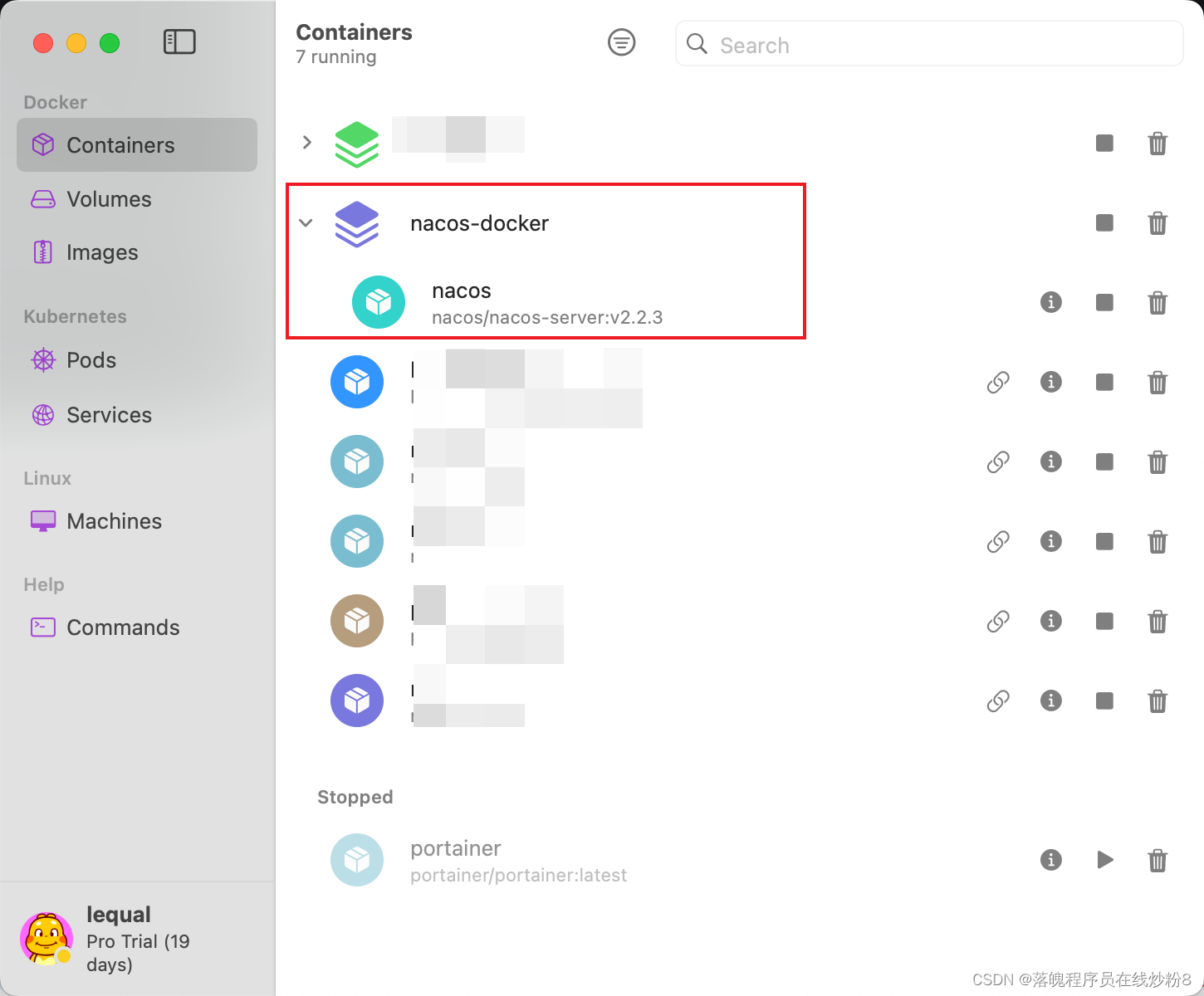
Task: Open the Images section
Action: point(137,252)
